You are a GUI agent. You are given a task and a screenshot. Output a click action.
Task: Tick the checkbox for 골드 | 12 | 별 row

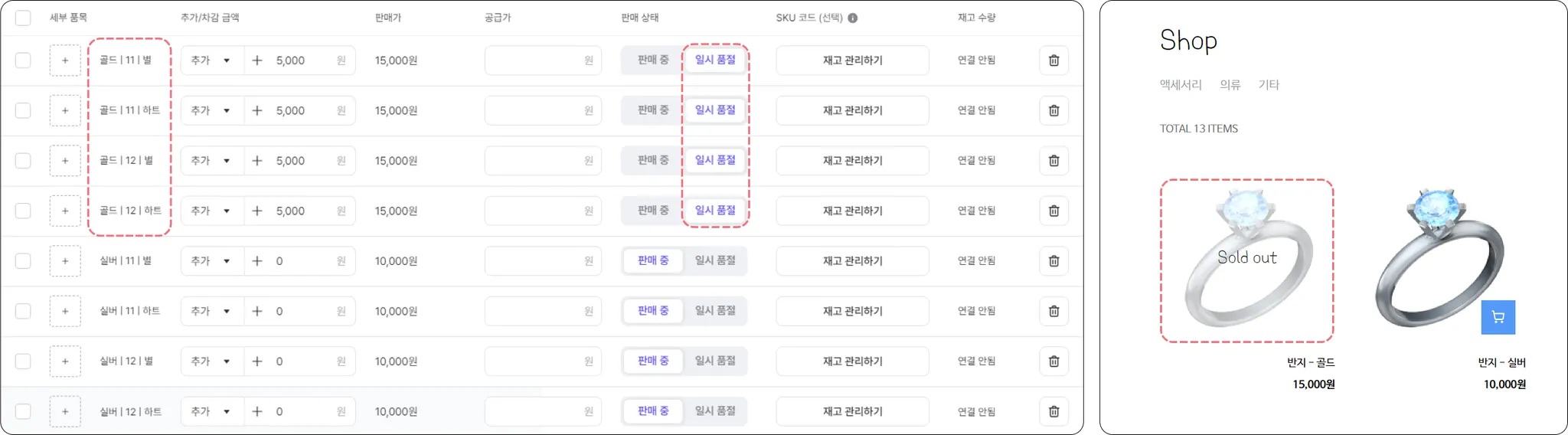click(x=23, y=161)
